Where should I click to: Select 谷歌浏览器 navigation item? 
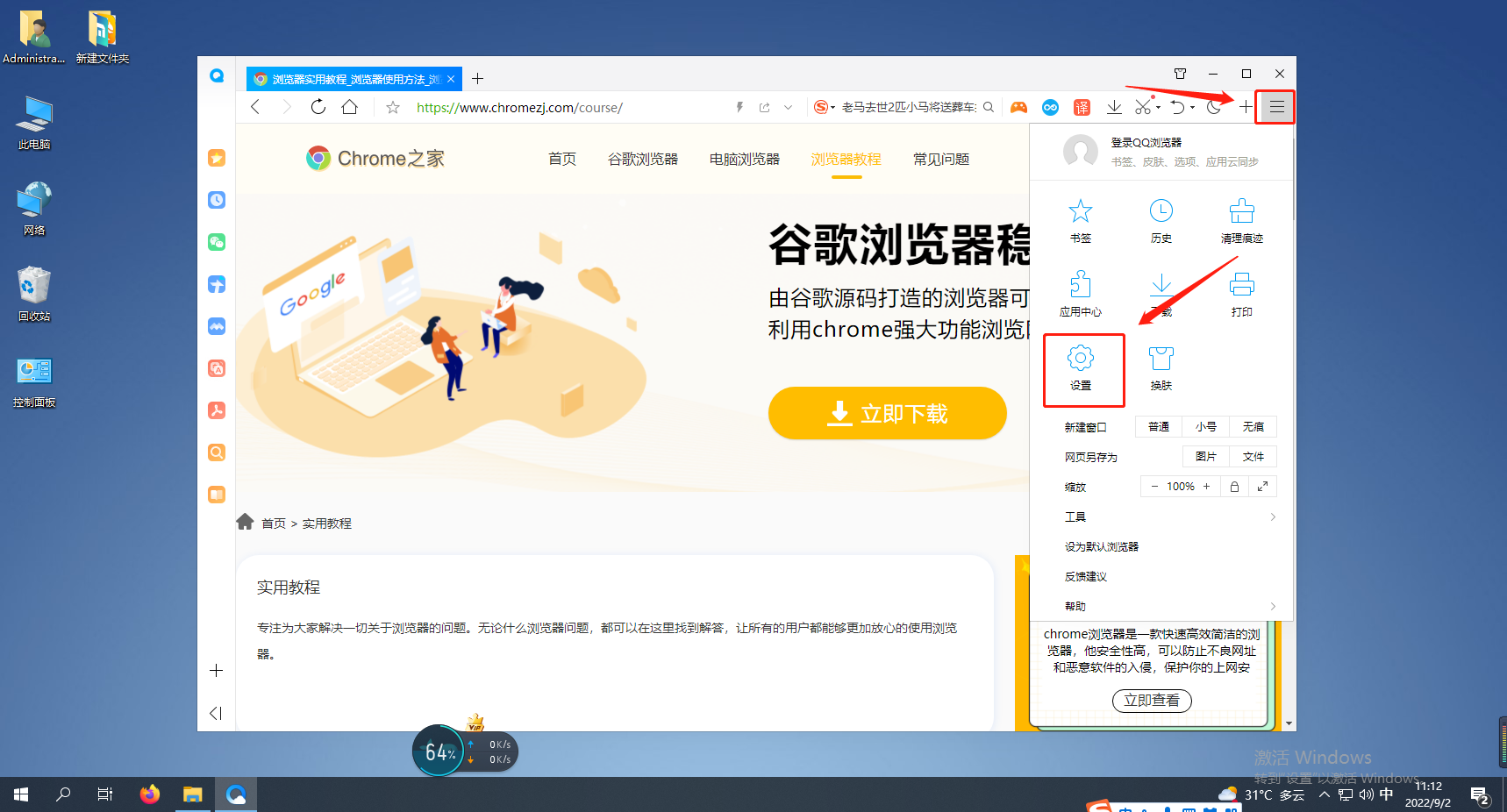(x=643, y=159)
